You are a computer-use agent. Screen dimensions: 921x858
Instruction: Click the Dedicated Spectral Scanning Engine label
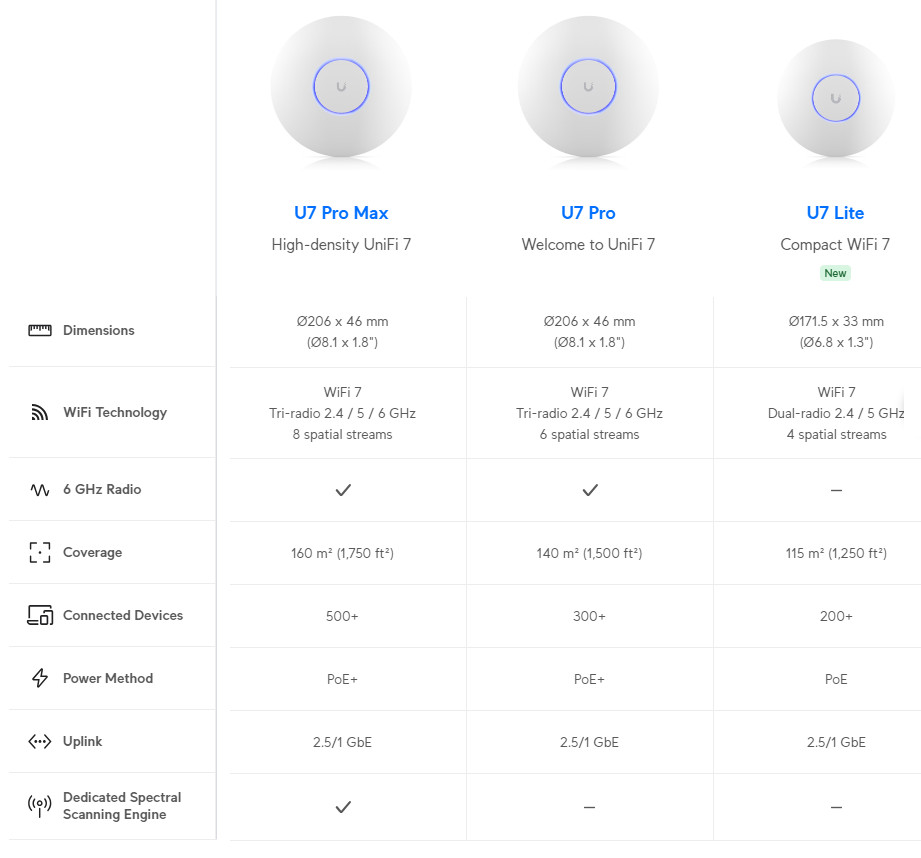coord(122,806)
